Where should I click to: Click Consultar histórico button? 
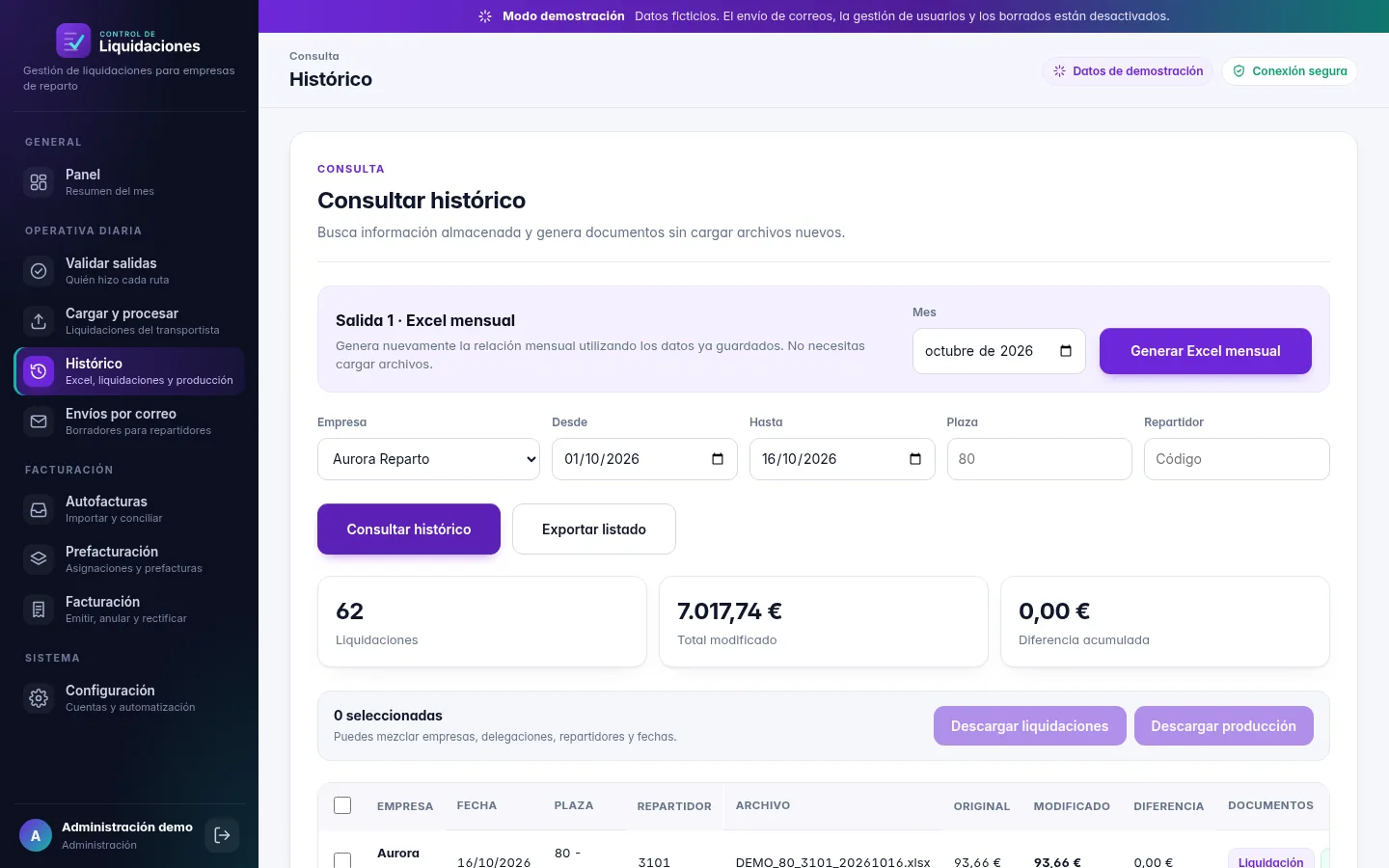pyautogui.click(x=409, y=529)
